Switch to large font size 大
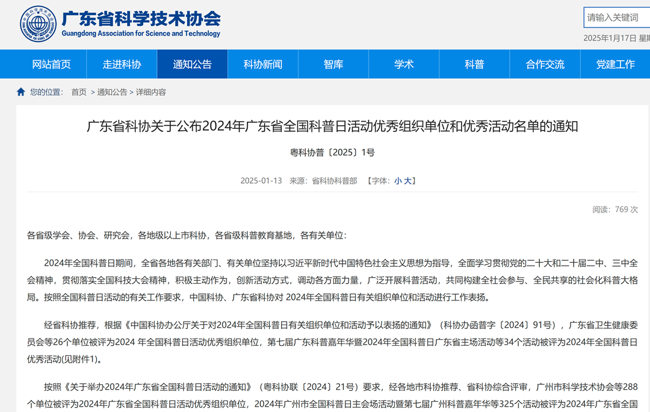The width and height of the screenshot is (650, 412). (407, 181)
